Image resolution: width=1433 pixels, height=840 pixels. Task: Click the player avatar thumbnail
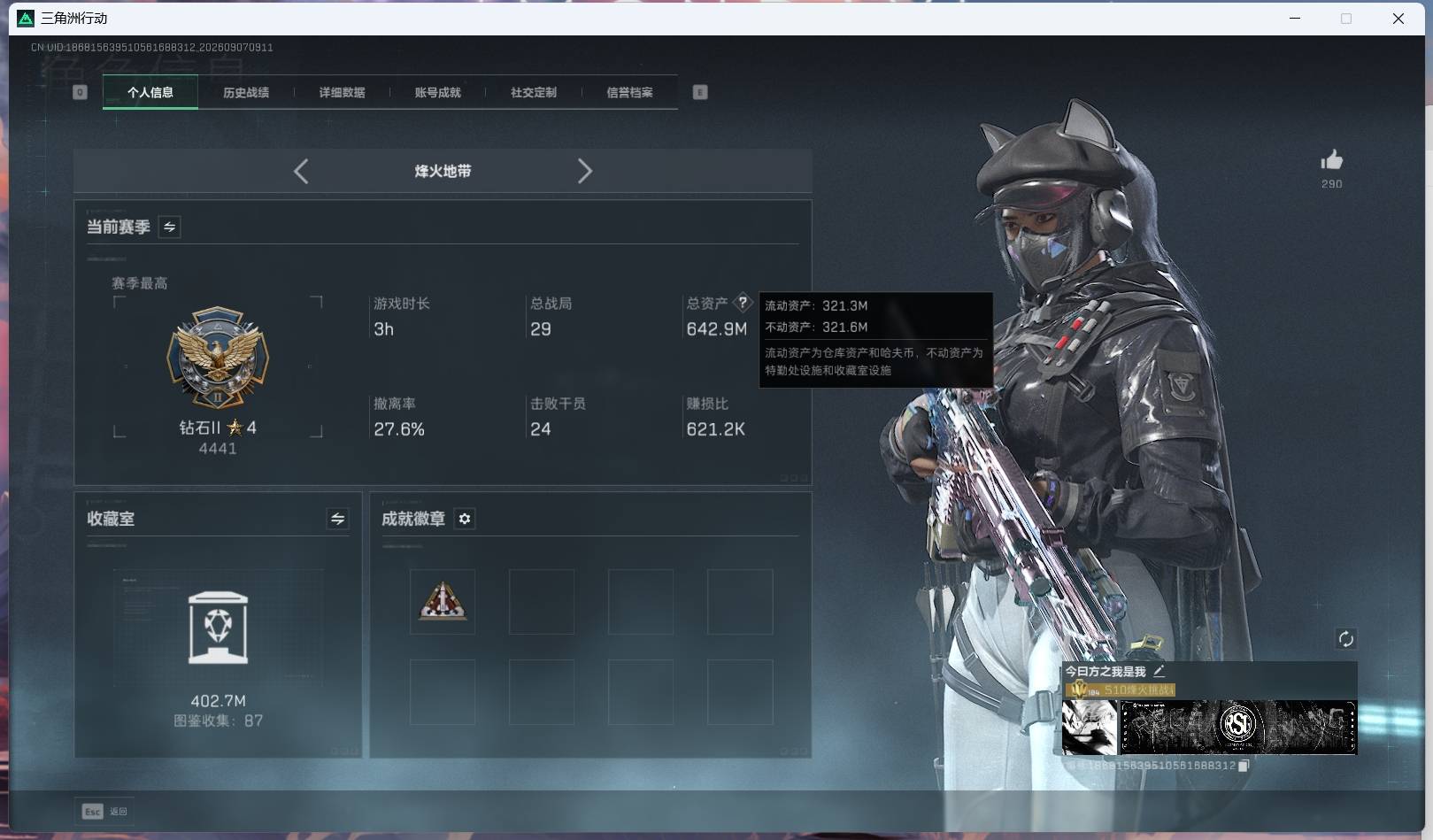1090,727
